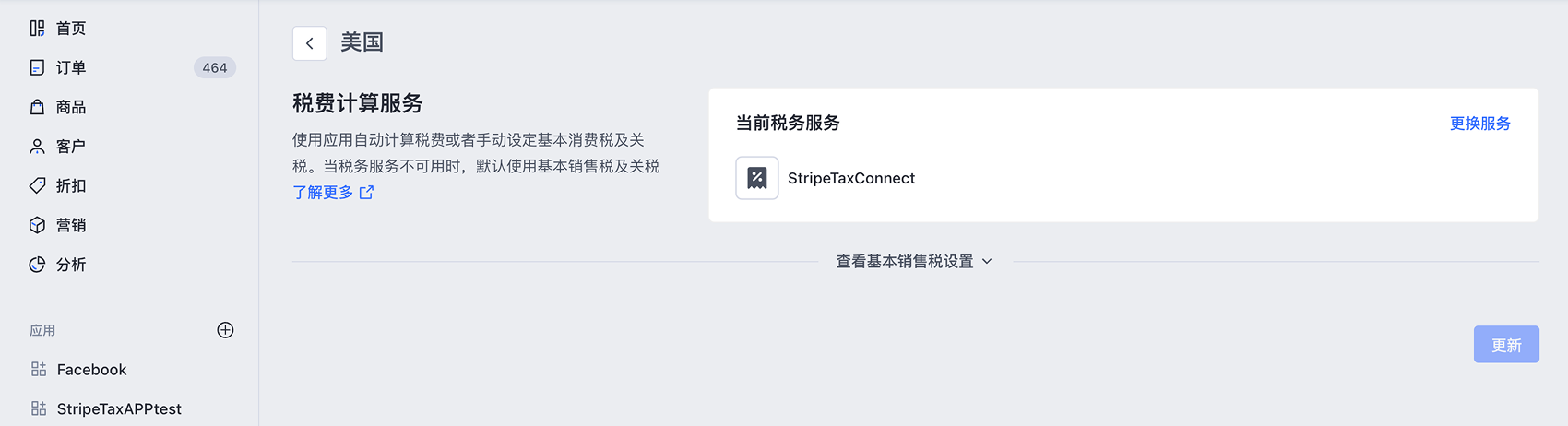This screenshot has width=1568, height=426.
Task: Click the 464 orders count badge
Action: pyautogui.click(x=215, y=67)
